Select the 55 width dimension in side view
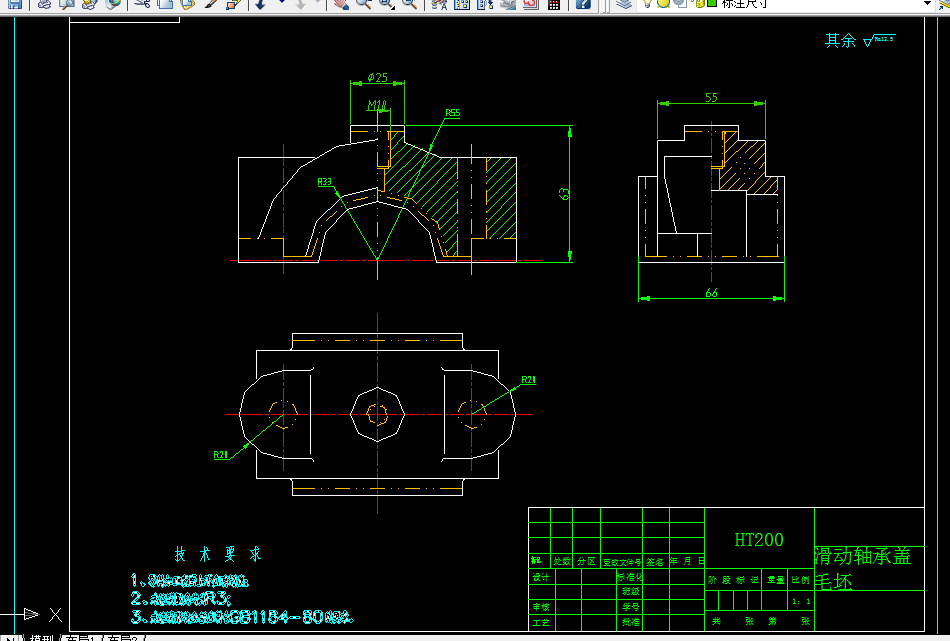Viewport: 950px width, 641px height. (711, 97)
